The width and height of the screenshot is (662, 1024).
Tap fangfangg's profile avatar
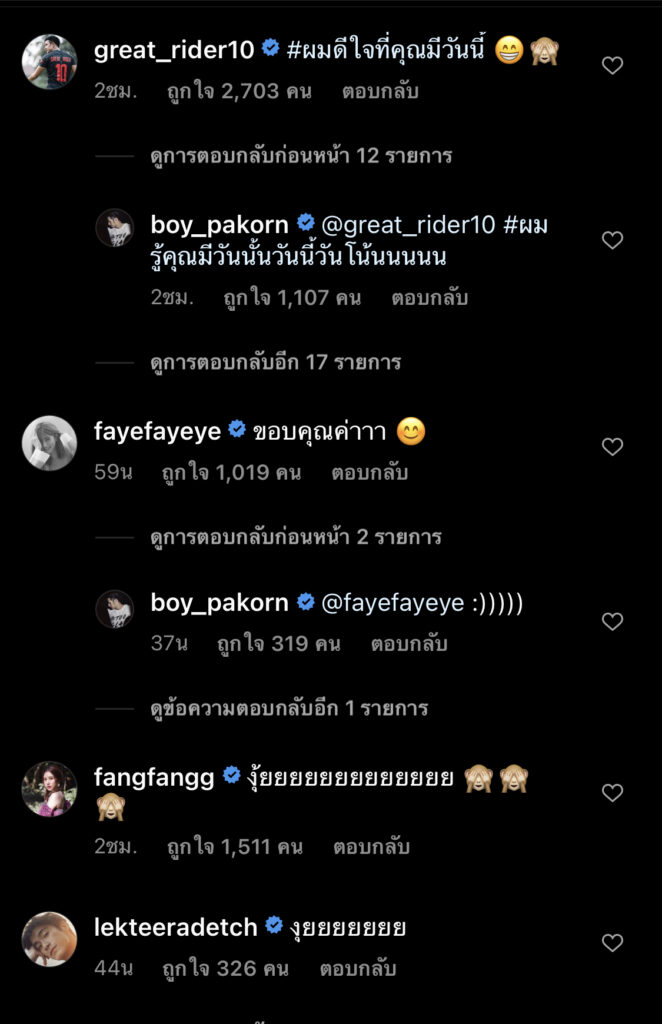49,789
